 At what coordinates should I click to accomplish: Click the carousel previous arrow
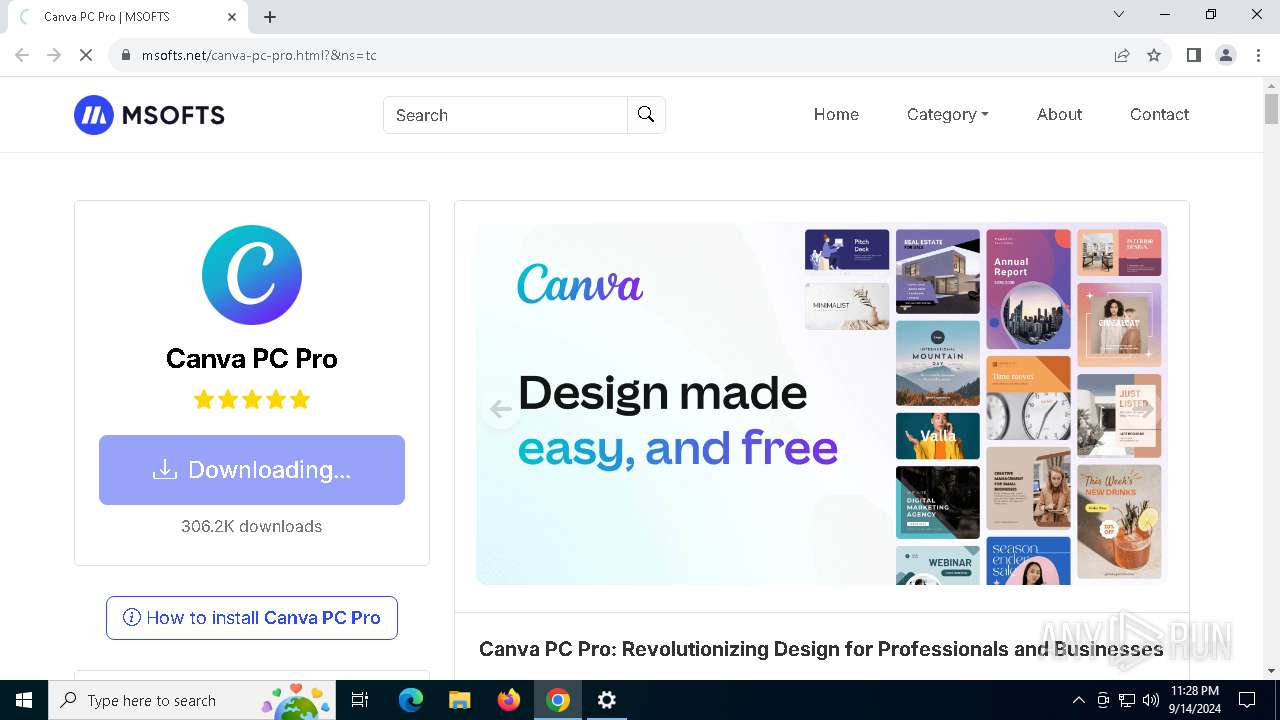[x=501, y=409]
